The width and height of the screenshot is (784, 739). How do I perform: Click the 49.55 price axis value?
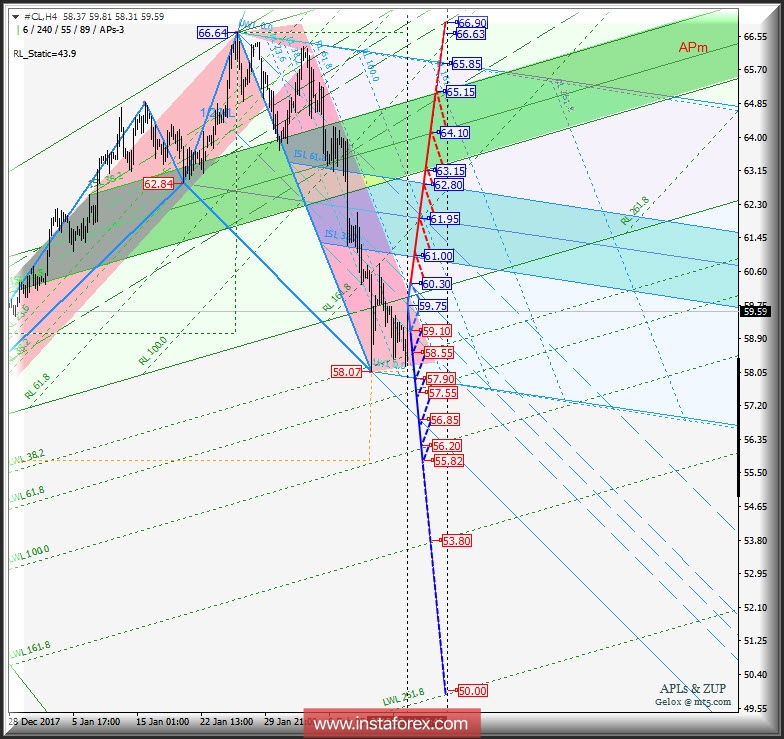click(x=755, y=708)
